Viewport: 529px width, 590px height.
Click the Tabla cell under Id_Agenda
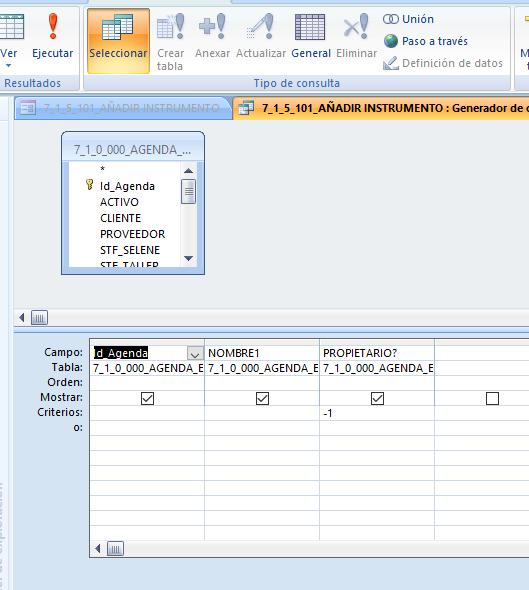tap(147, 368)
